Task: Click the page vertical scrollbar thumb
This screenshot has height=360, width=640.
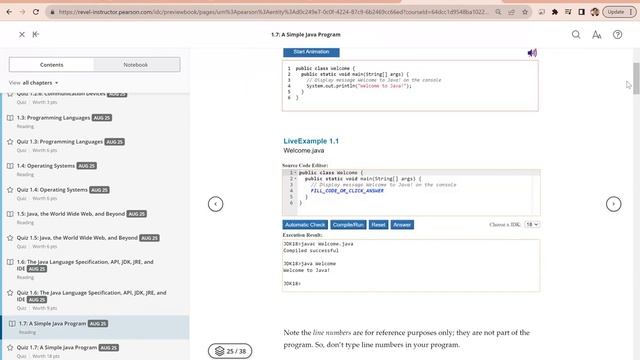Action: (x=636, y=79)
